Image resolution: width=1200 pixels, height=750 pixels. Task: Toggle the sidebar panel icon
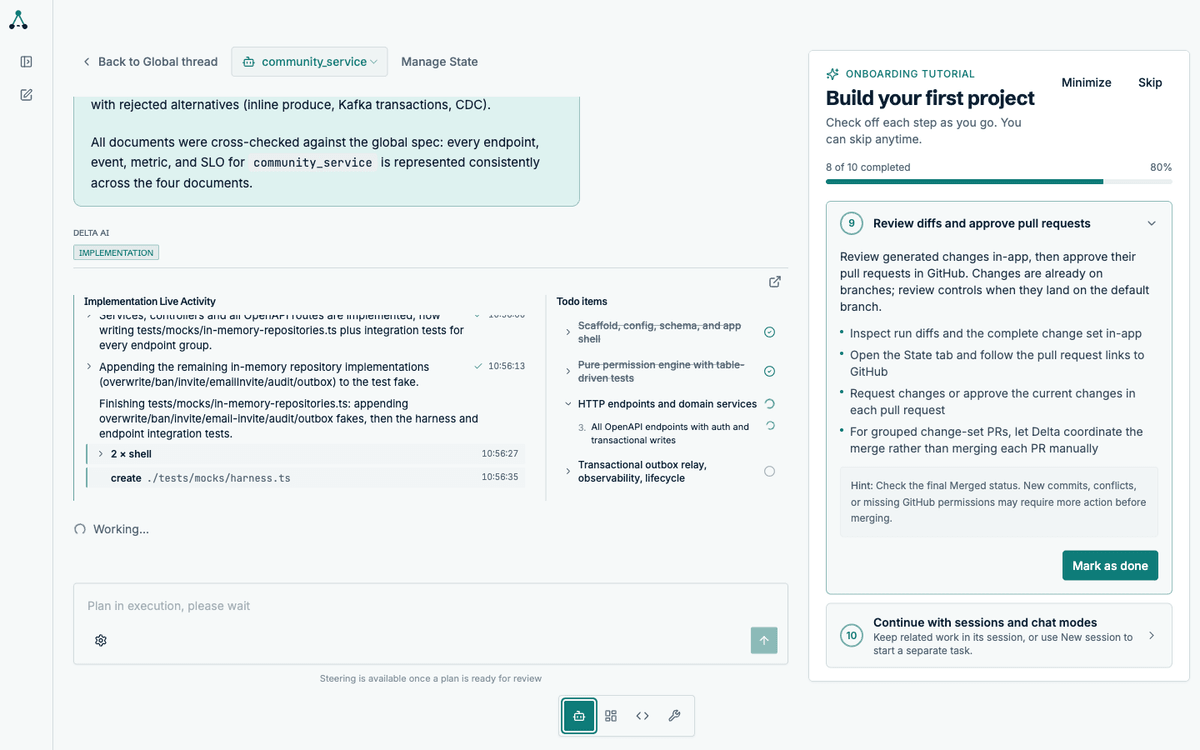tap(26, 62)
